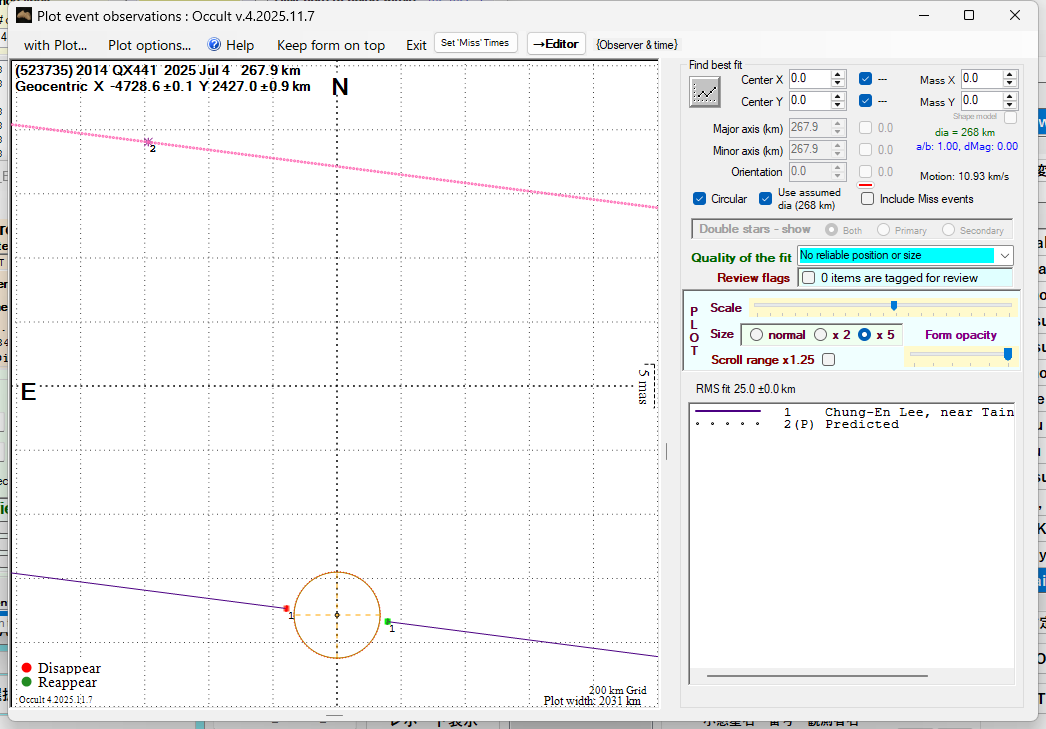The width and height of the screenshot is (1046, 729).
Task: Click the Find best fit graph icon
Action: 705,91
